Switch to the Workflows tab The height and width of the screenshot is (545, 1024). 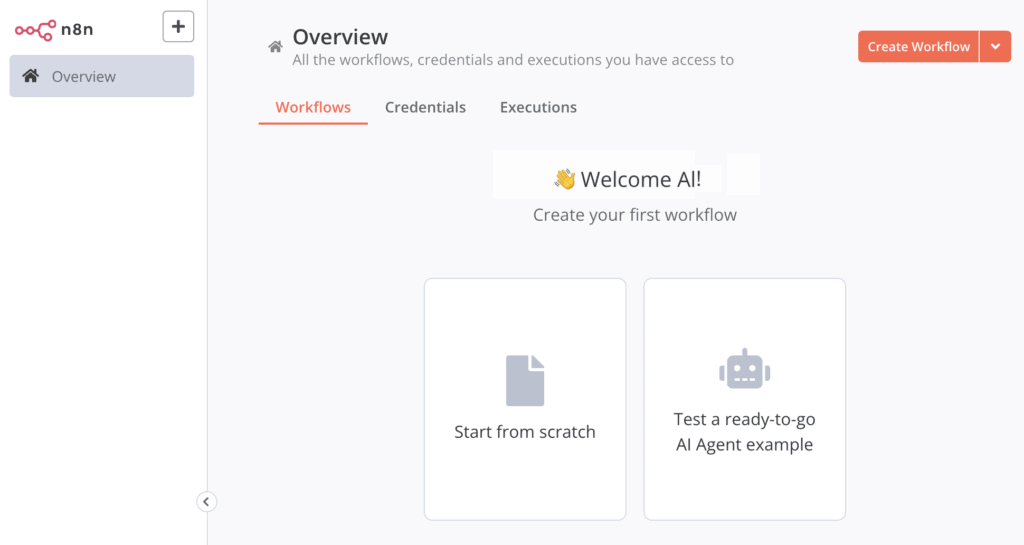click(313, 107)
